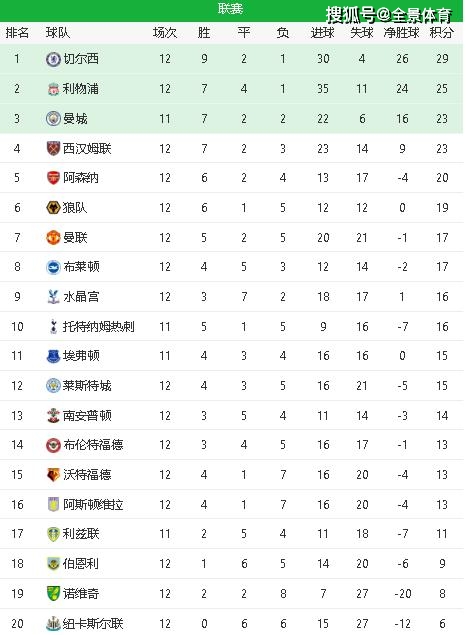Select the 联赛 tab in green header

point(230,9)
